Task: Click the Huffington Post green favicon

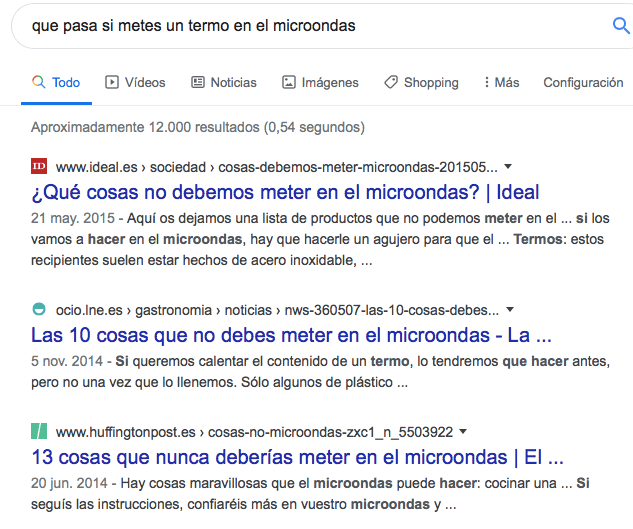Action: pyautogui.click(x=39, y=432)
